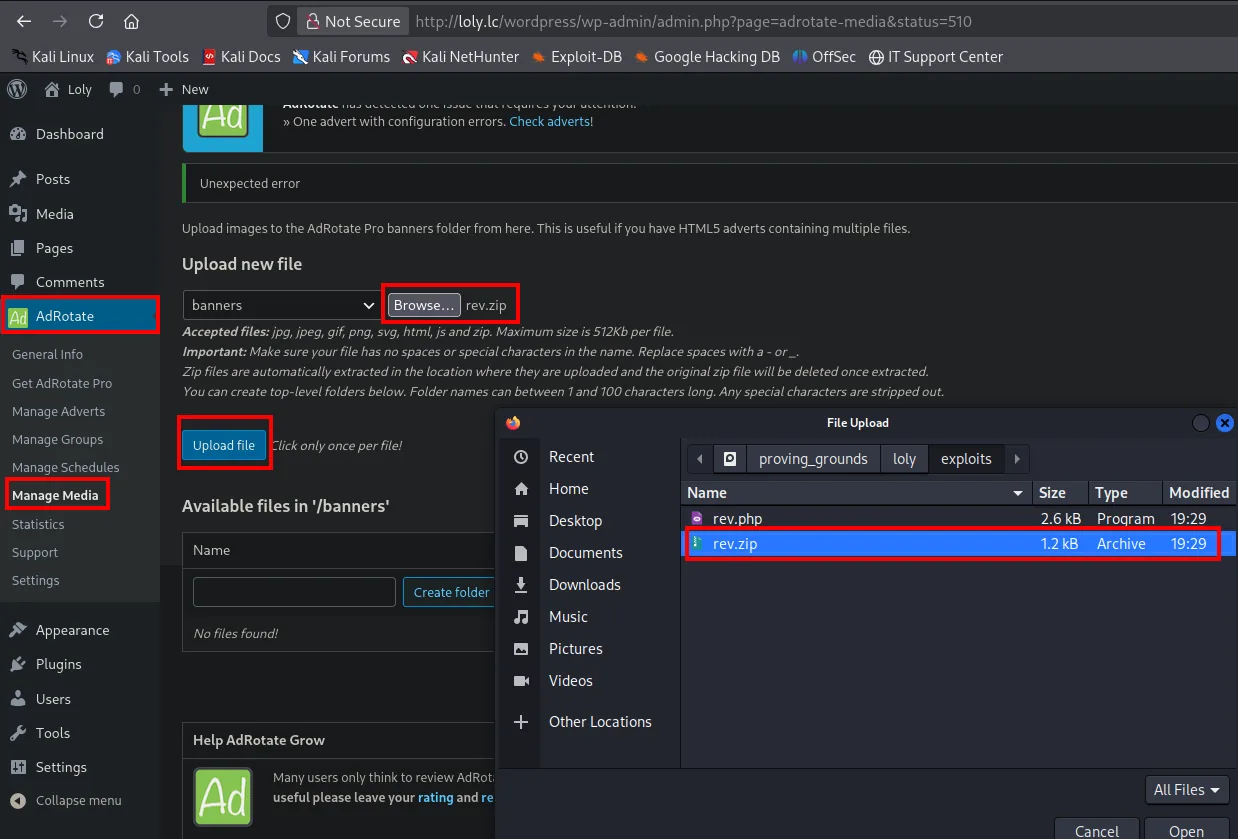
Task: Open the All Files filter dropdown
Action: coord(1187,790)
